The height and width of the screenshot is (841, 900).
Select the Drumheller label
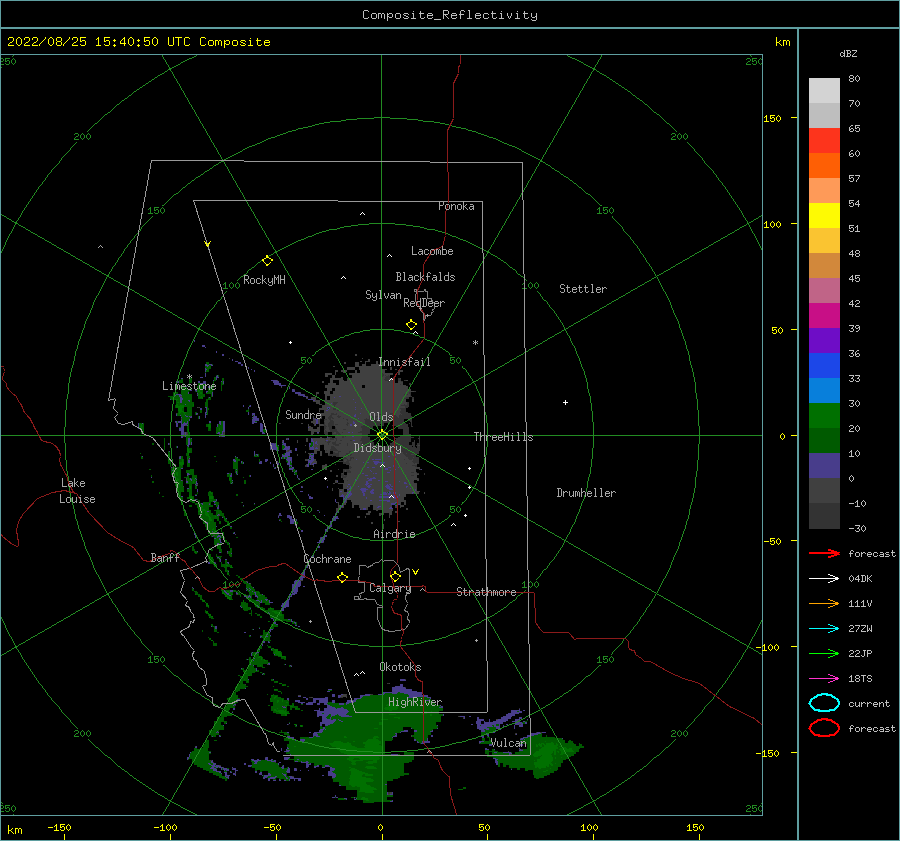(x=586, y=493)
